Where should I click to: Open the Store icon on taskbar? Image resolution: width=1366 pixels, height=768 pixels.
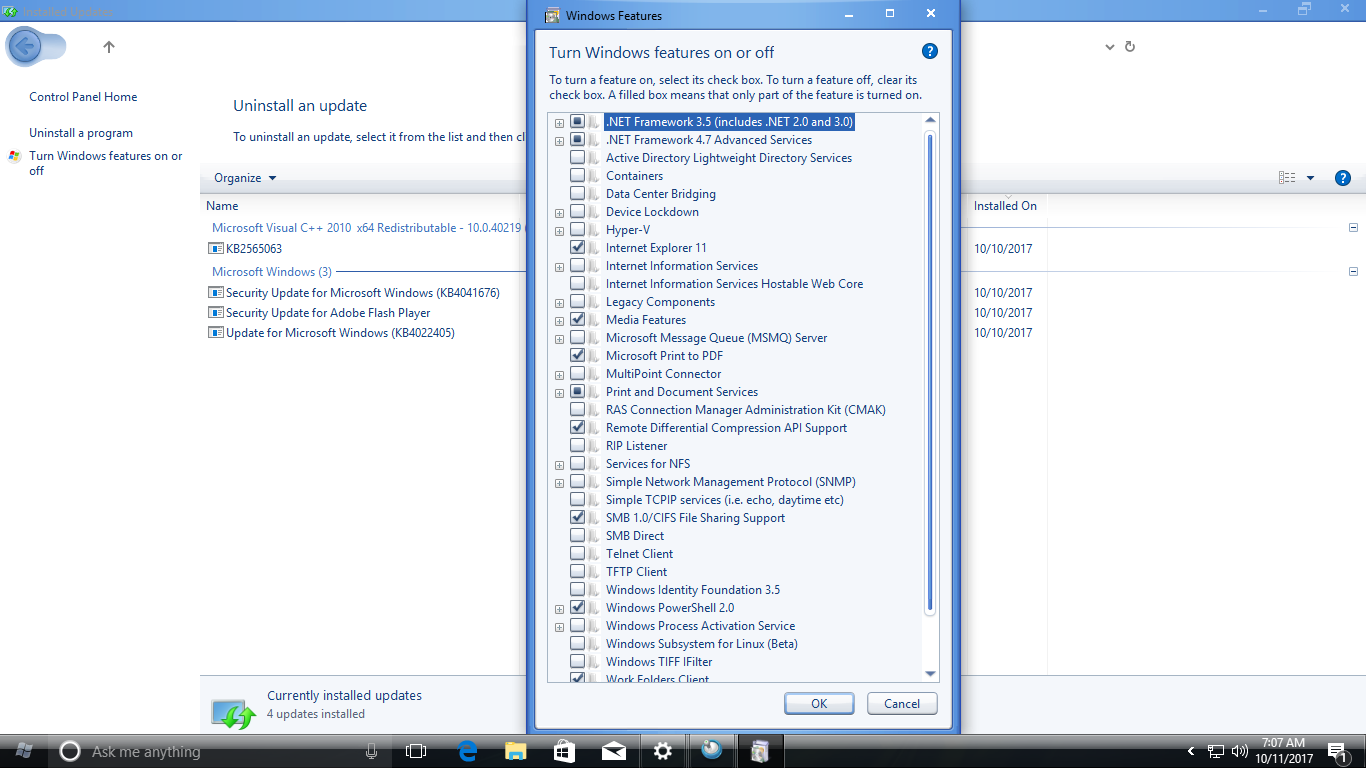point(564,751)
